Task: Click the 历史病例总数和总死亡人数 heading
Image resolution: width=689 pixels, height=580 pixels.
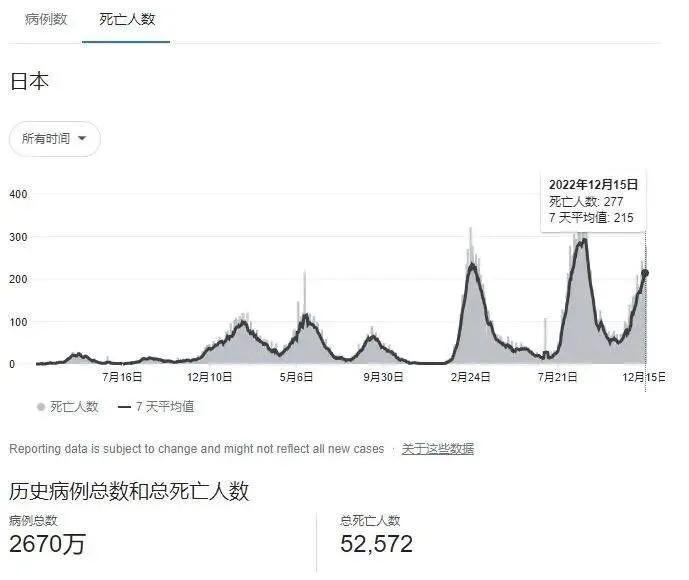Action: click(129, 491)
